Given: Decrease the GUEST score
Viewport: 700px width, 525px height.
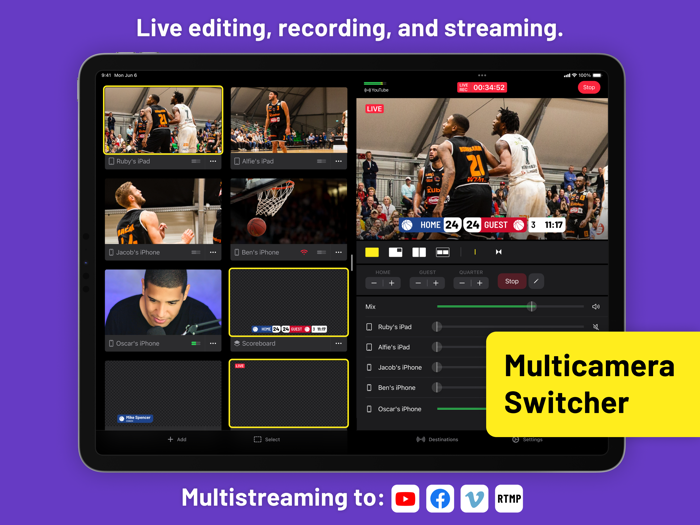Looking at the screenshot, I should pos(418,283).
